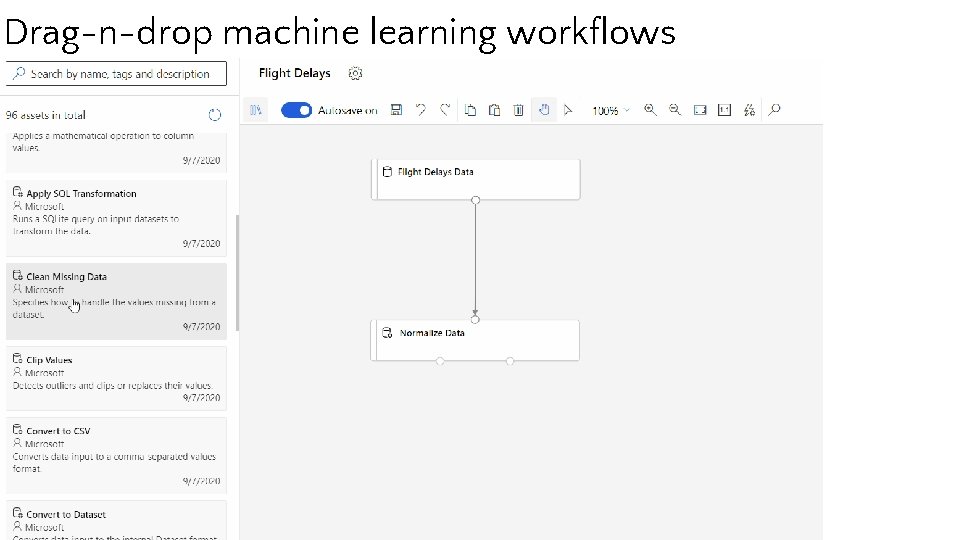Paste module from clipboard icon
This screenshot has height=540, width=960.
(x=495, y=110)
